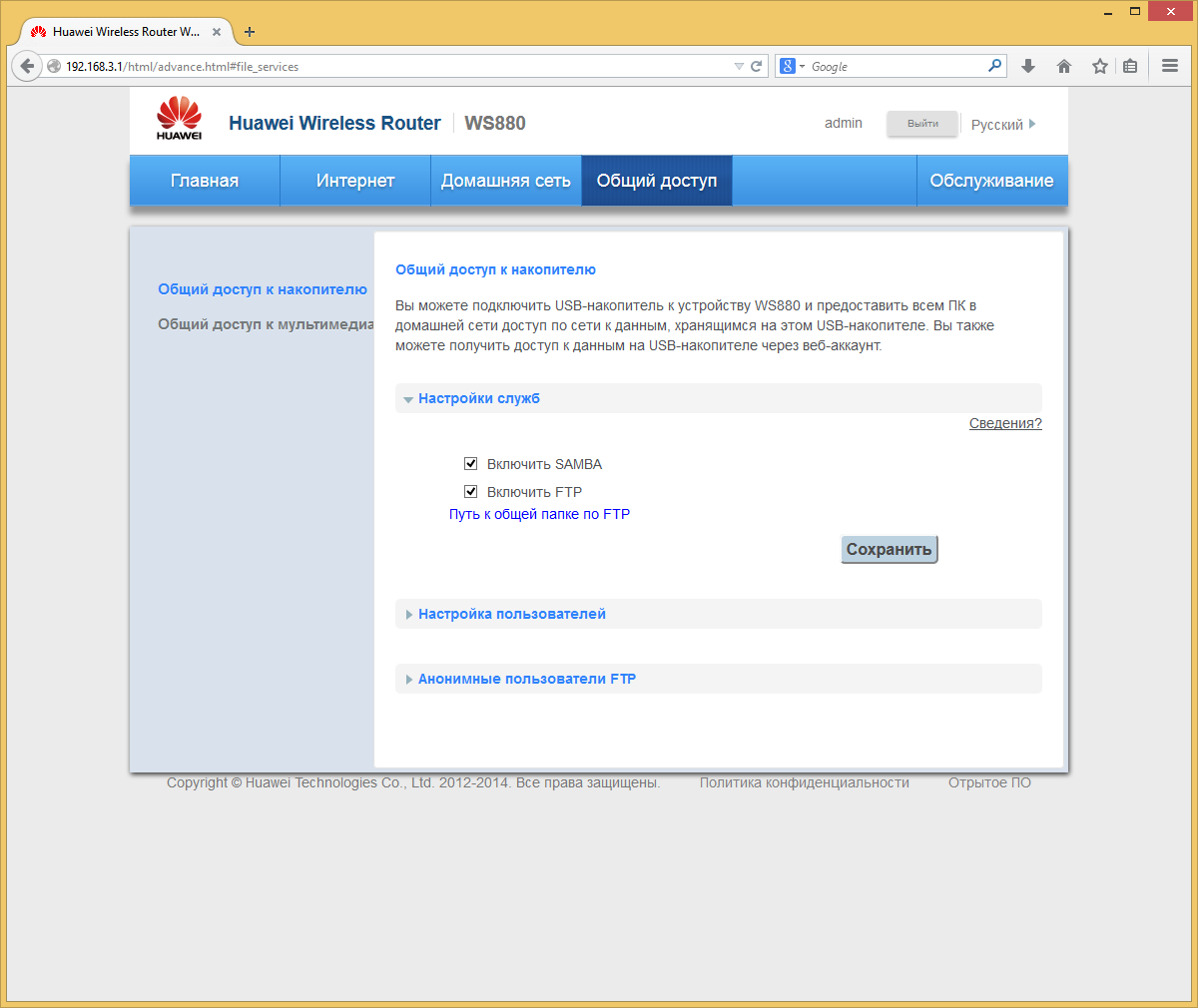Collapse the Настройки служб section

(x=718, y=398)
